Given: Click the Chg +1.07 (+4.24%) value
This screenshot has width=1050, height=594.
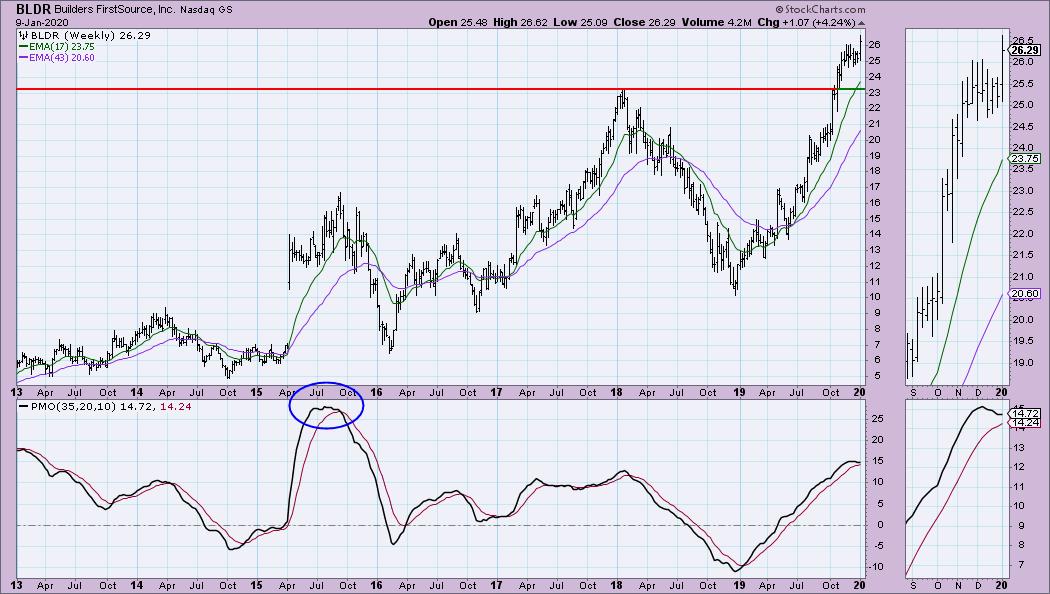Looking at the screenshot, I should 807,22.
